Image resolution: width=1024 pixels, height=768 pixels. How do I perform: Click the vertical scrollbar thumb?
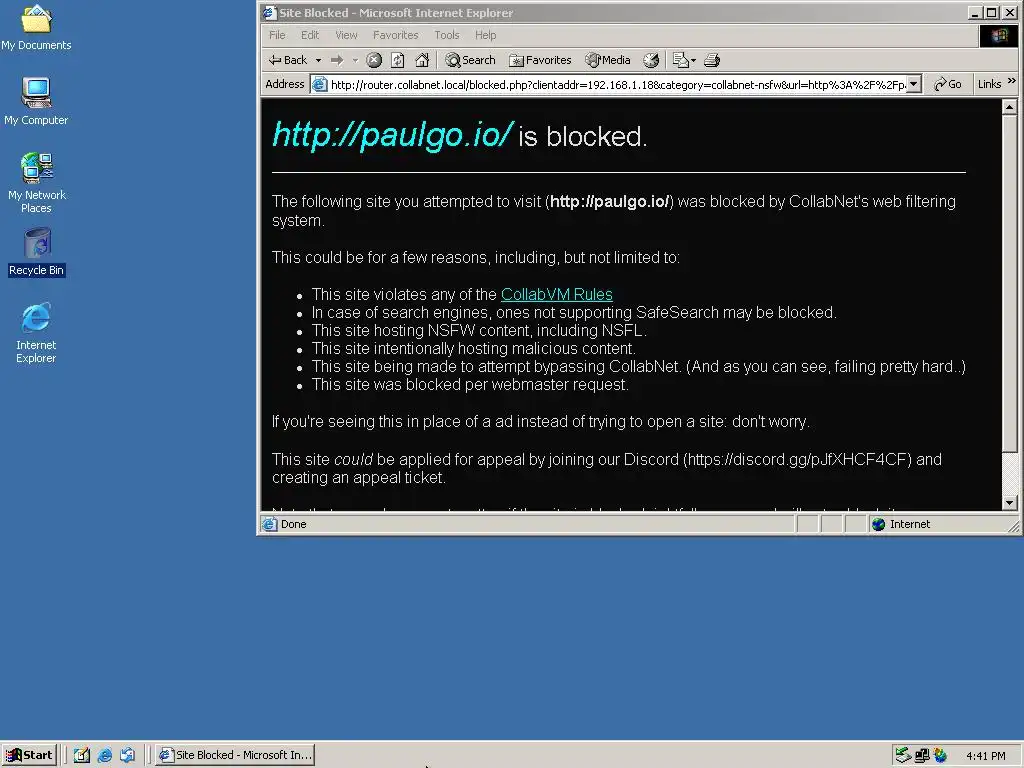[x=1010, y=283]
